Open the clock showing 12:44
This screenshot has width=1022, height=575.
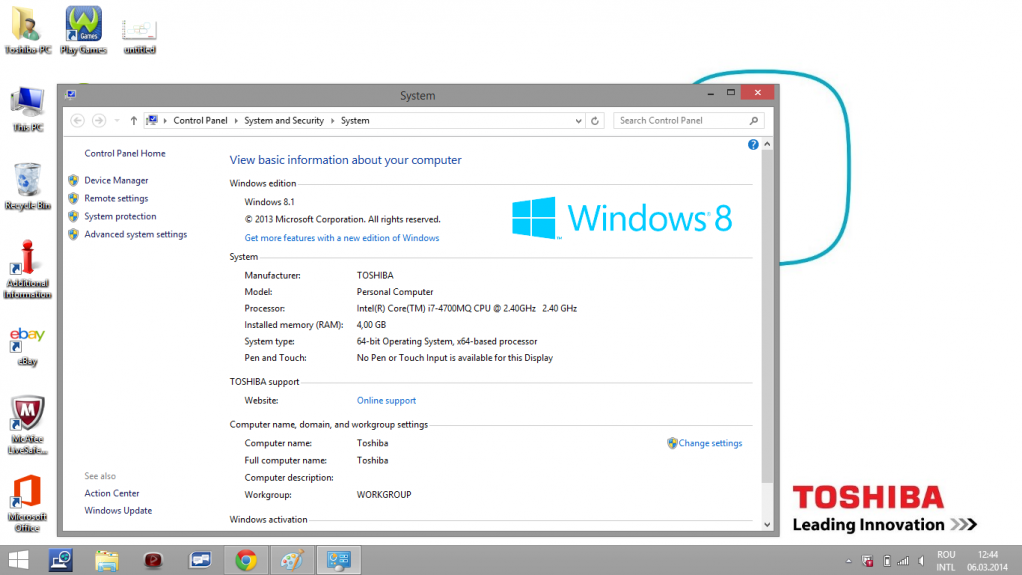987,561
